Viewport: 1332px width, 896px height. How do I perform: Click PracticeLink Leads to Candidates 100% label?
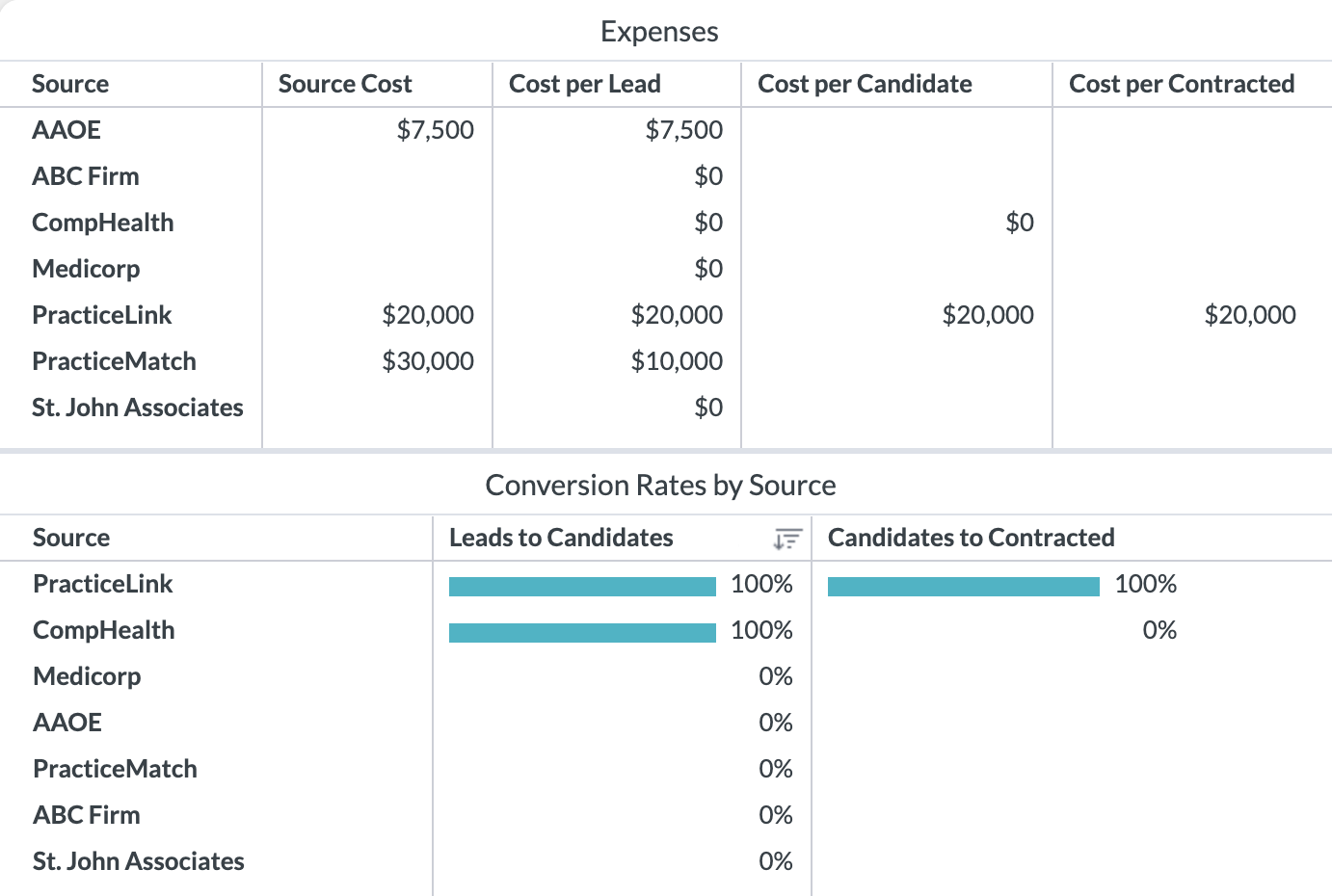(761, 584)
